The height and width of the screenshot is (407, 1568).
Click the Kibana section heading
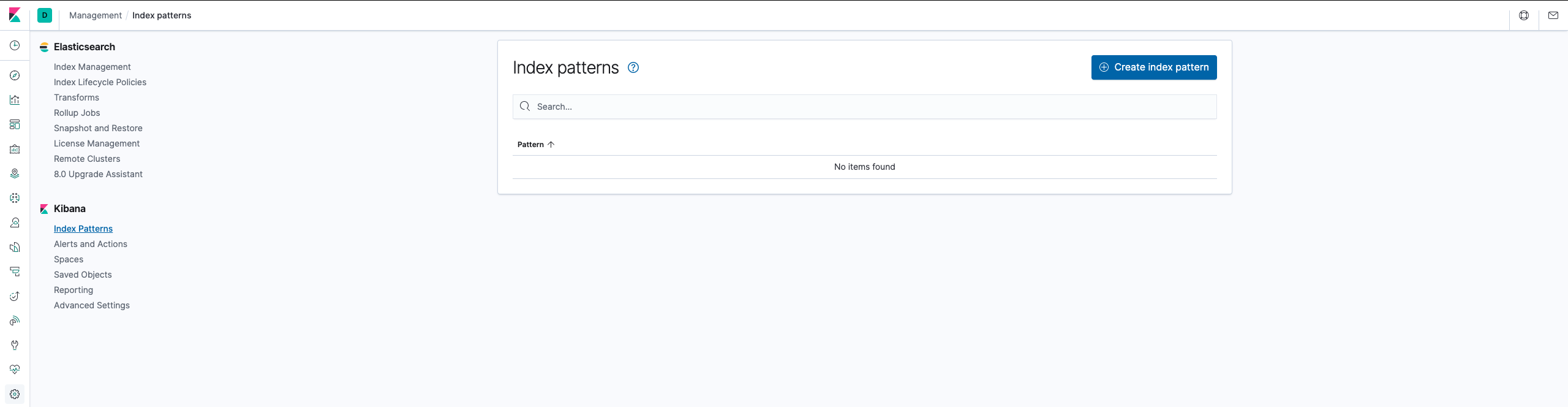point(70,208)
